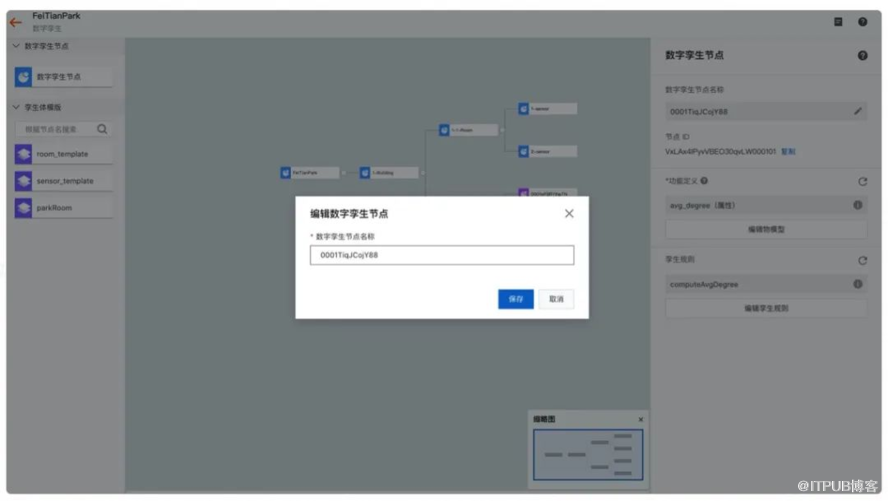Select the room_template item
888x501 pixels.
(63, 154)
